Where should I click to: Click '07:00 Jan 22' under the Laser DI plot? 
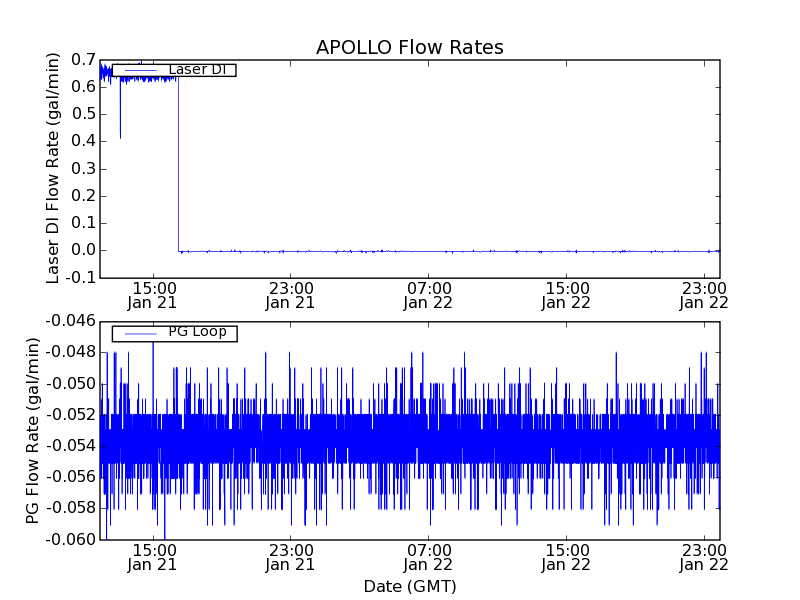pos(428,295)
